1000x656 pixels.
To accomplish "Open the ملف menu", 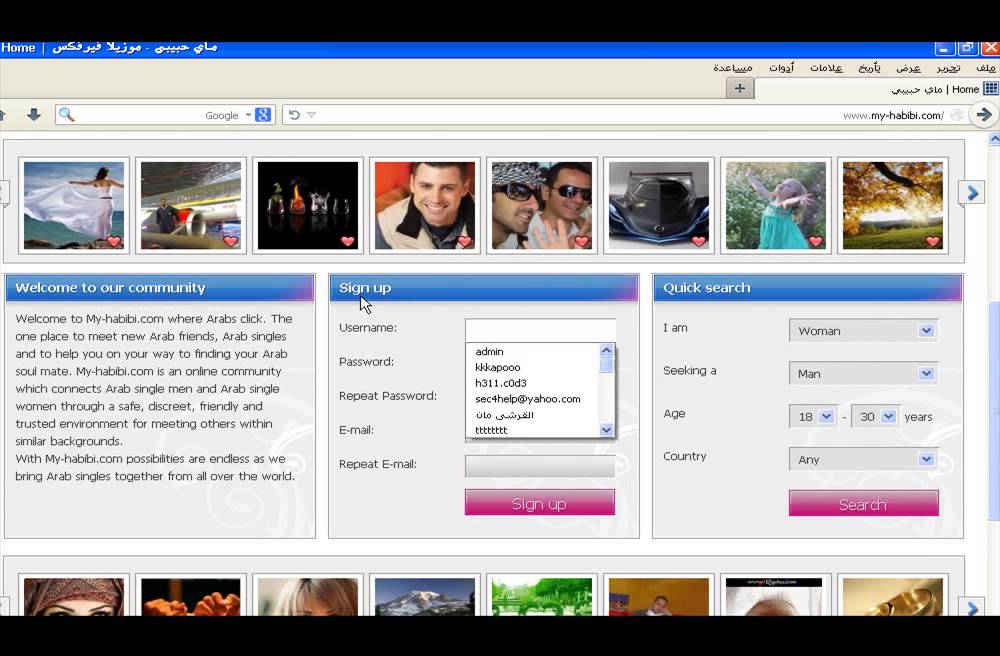I will tap(986, 68).
